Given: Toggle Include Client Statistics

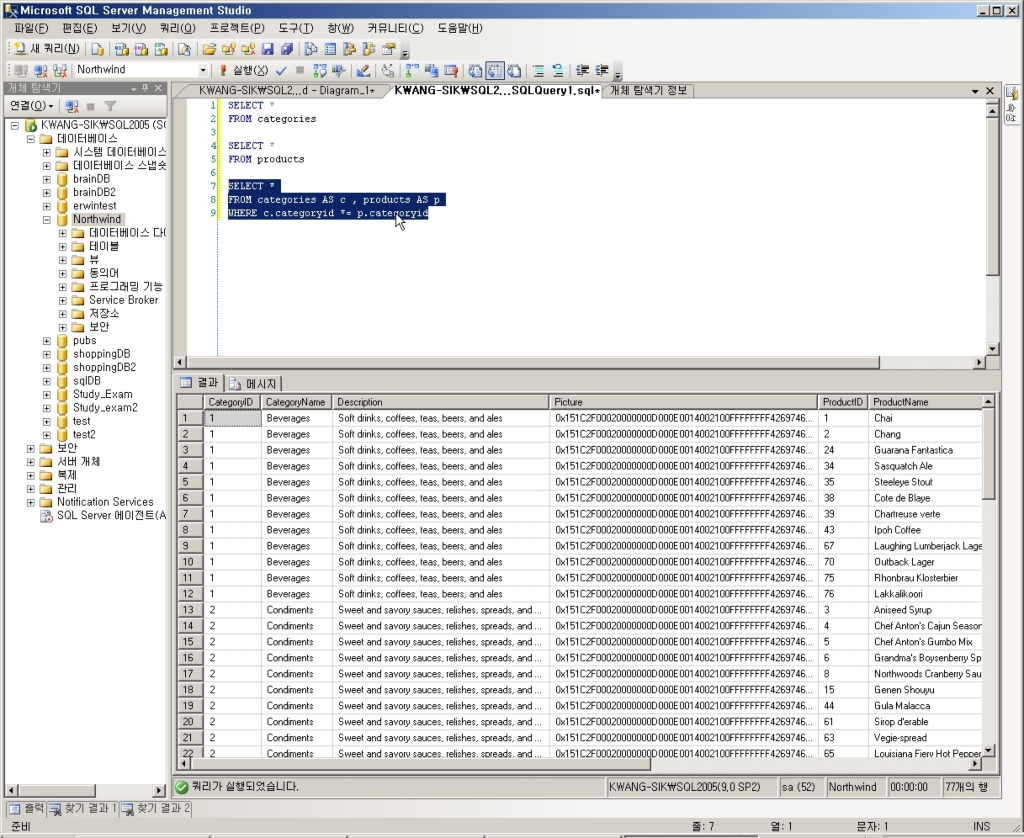Looking at the screenshot, I should [432, 70].
